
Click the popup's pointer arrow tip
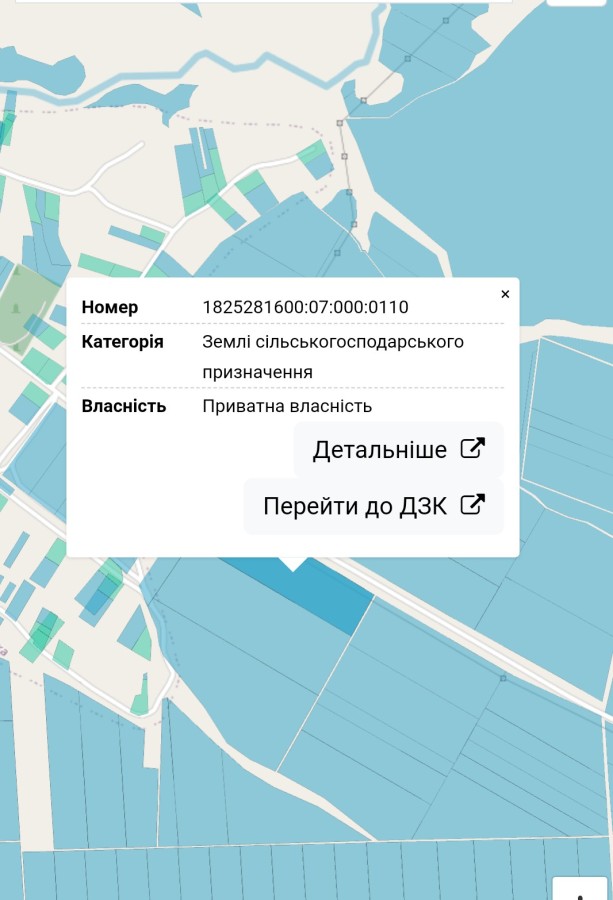[292, 567]
